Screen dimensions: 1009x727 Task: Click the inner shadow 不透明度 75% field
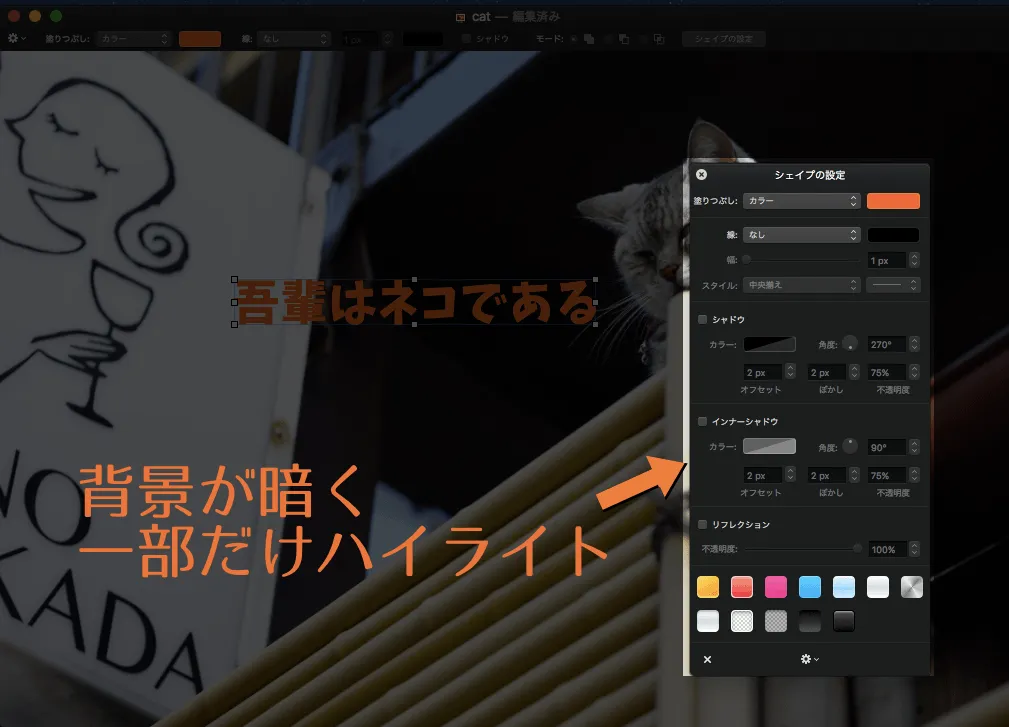887,475
